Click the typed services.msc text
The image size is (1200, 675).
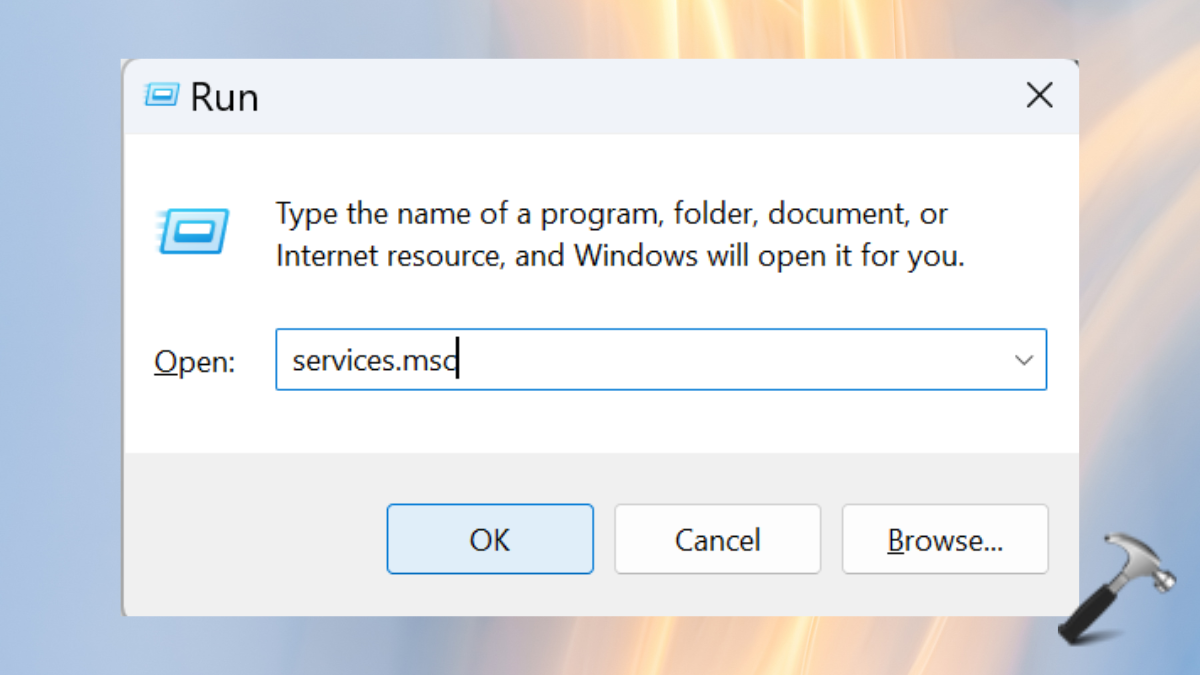coord(373,360)
